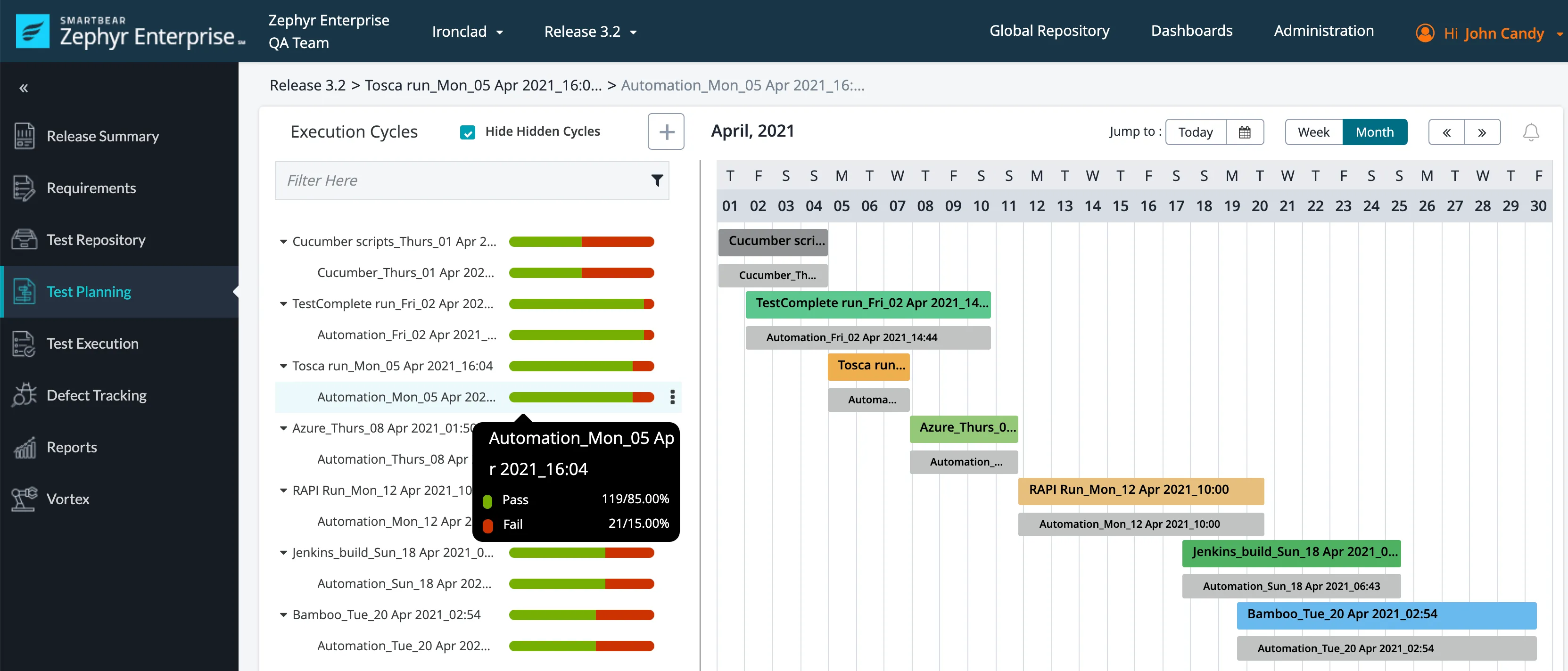Click the Today button
Viewport: 1568px width, 671px height.
click(1195, 132)
